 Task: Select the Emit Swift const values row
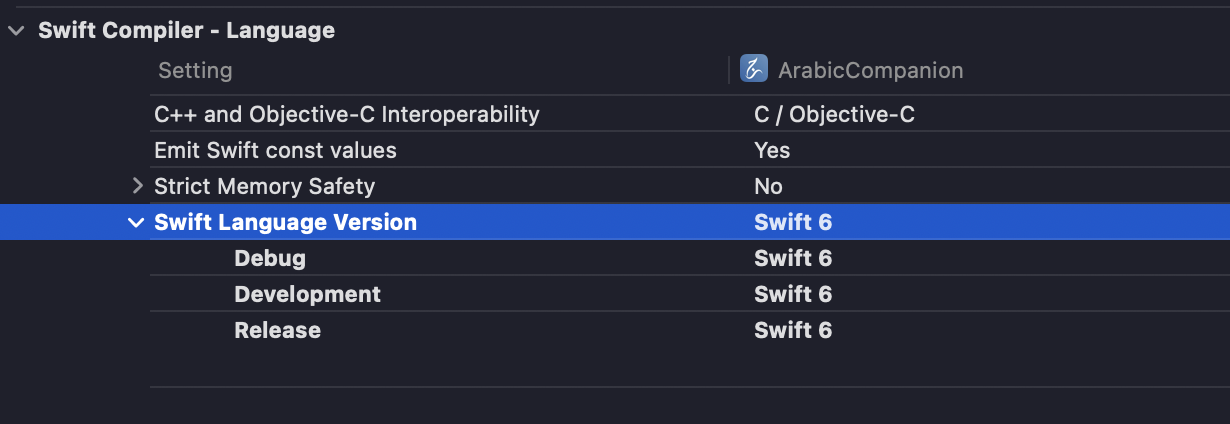(275, 150)
